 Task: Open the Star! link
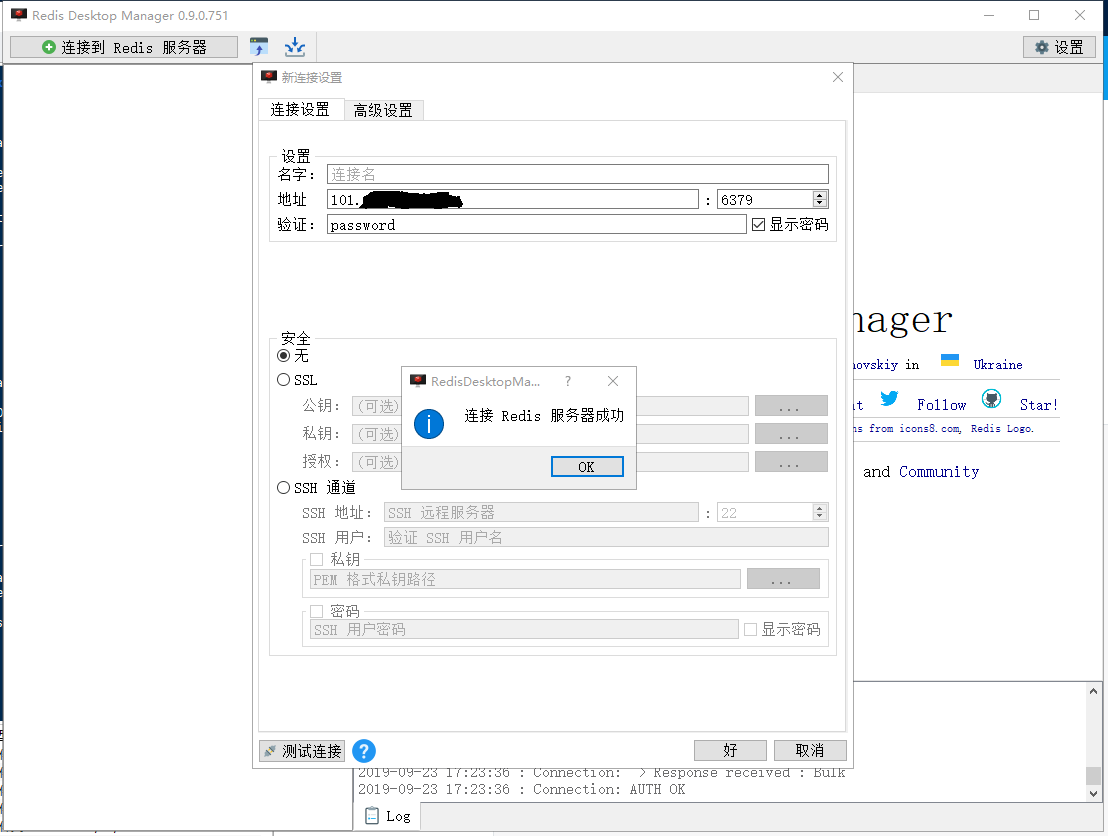1039,405
